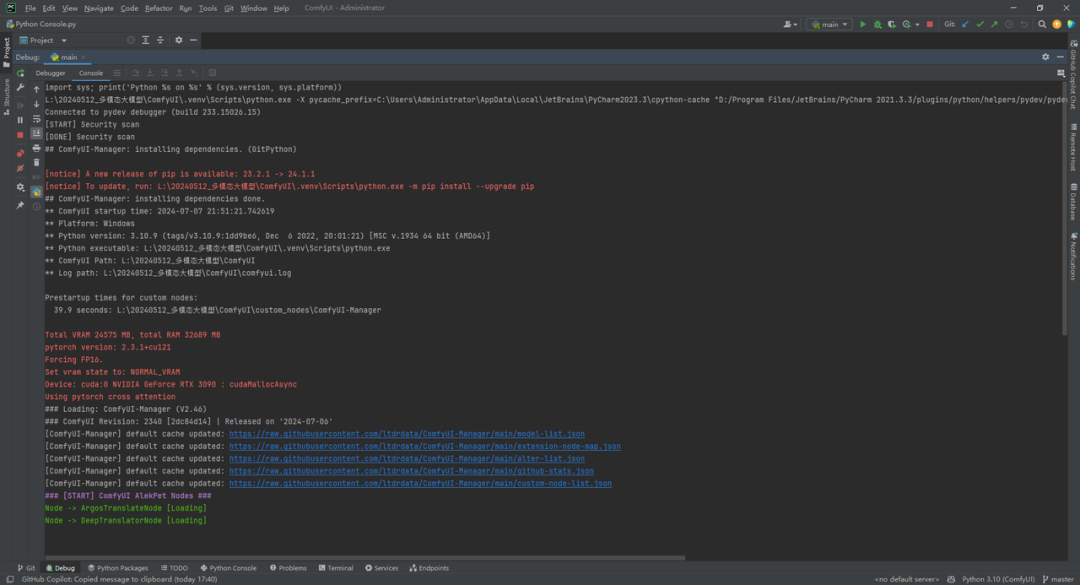Click Search Everywhere magnifier icon
This screenshot has width=1080, height=585.
1042,25
